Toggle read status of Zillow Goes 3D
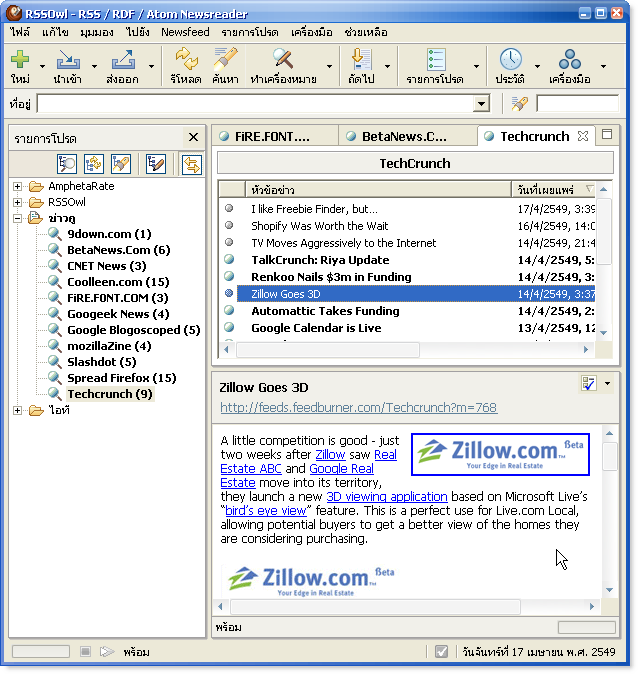638x674 pixels. tap(229, 294)
